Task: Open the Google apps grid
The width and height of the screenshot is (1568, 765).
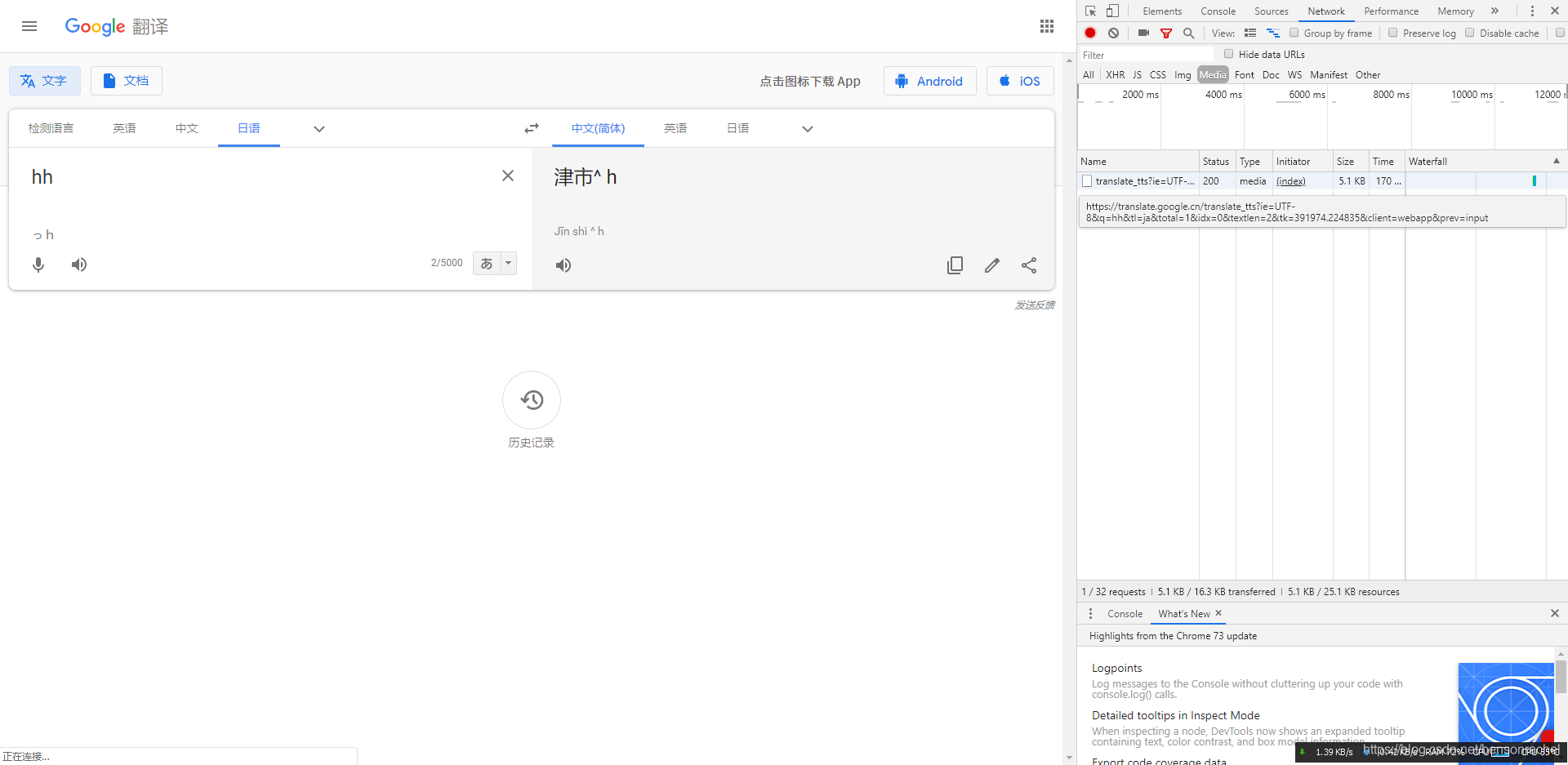Action: tap(1046, 26)
